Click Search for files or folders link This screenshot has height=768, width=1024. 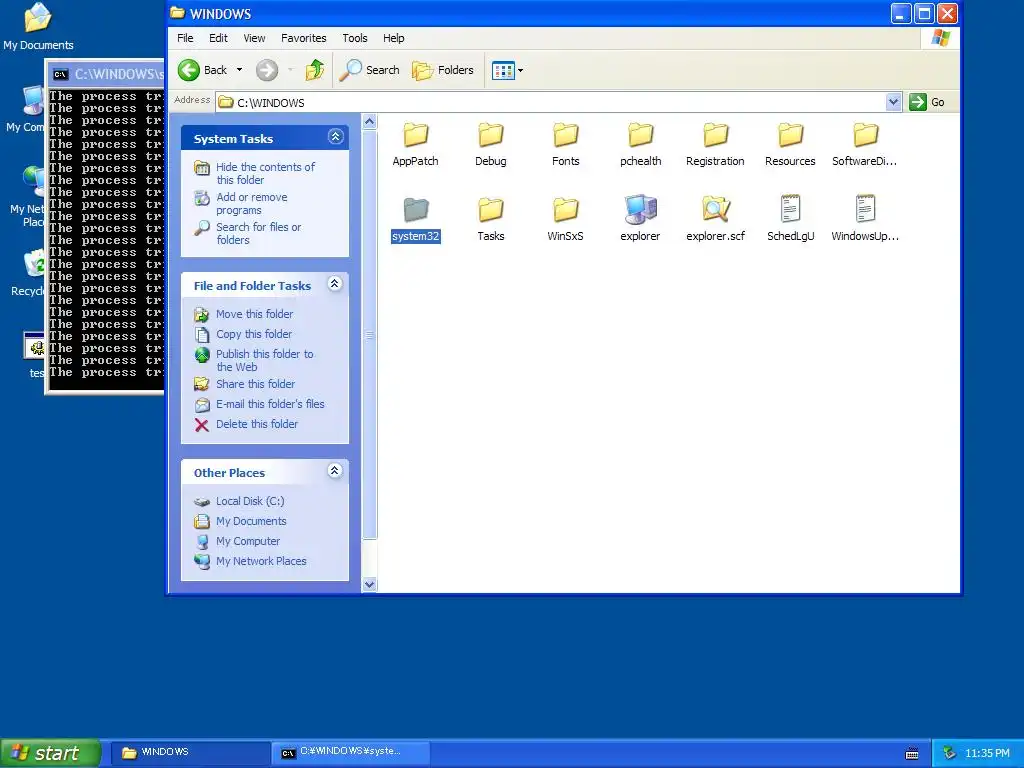[258, 233]
